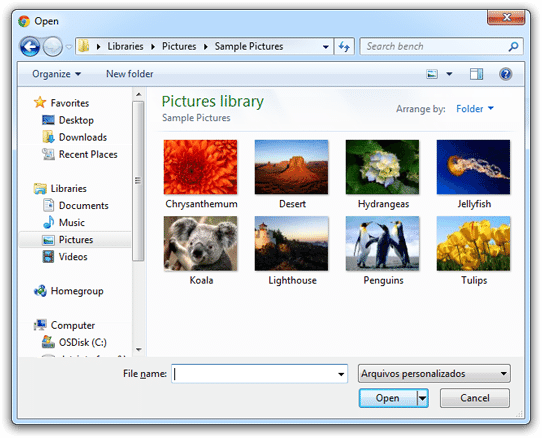Screen dimensions: 542x438
Task: Select Libraries in the address breadcrumb
Action: (125, 46)
